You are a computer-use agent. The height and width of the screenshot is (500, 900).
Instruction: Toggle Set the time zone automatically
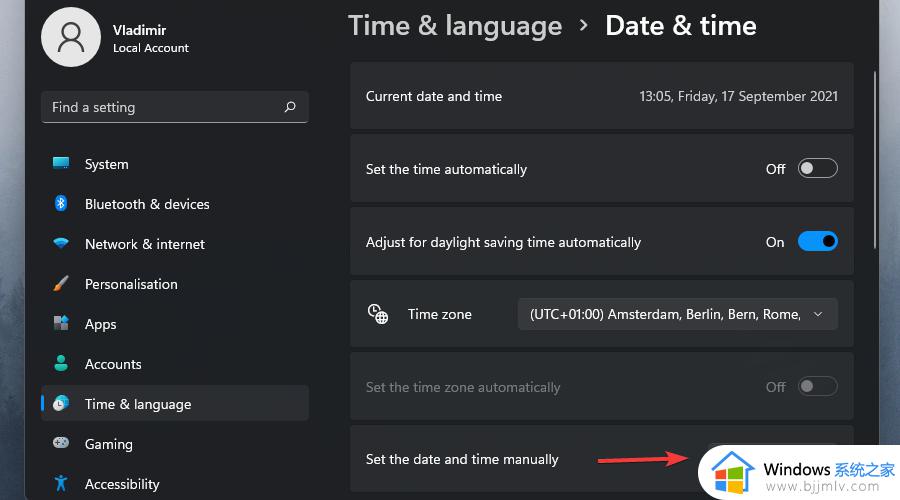(x=817, y=386)
